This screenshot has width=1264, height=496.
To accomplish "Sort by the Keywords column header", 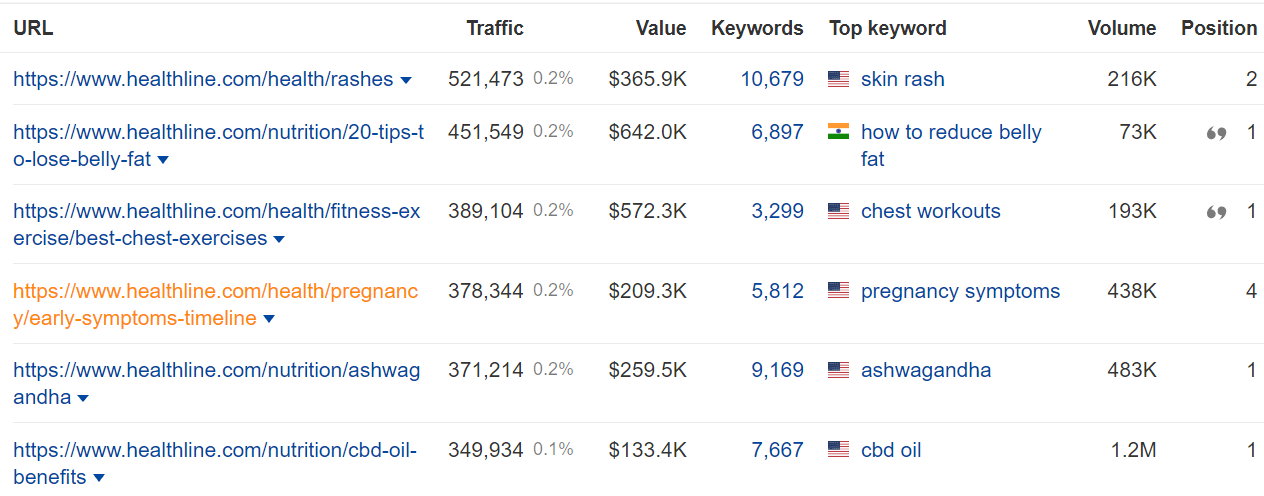I will (757, 28).
